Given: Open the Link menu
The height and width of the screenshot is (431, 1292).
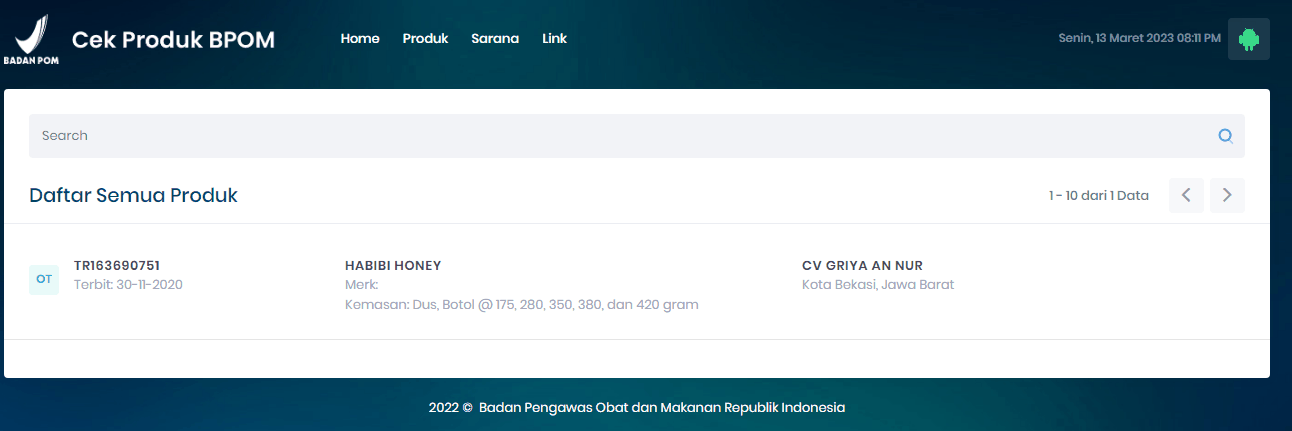Looking at the screenshot, I should [554, 39].
